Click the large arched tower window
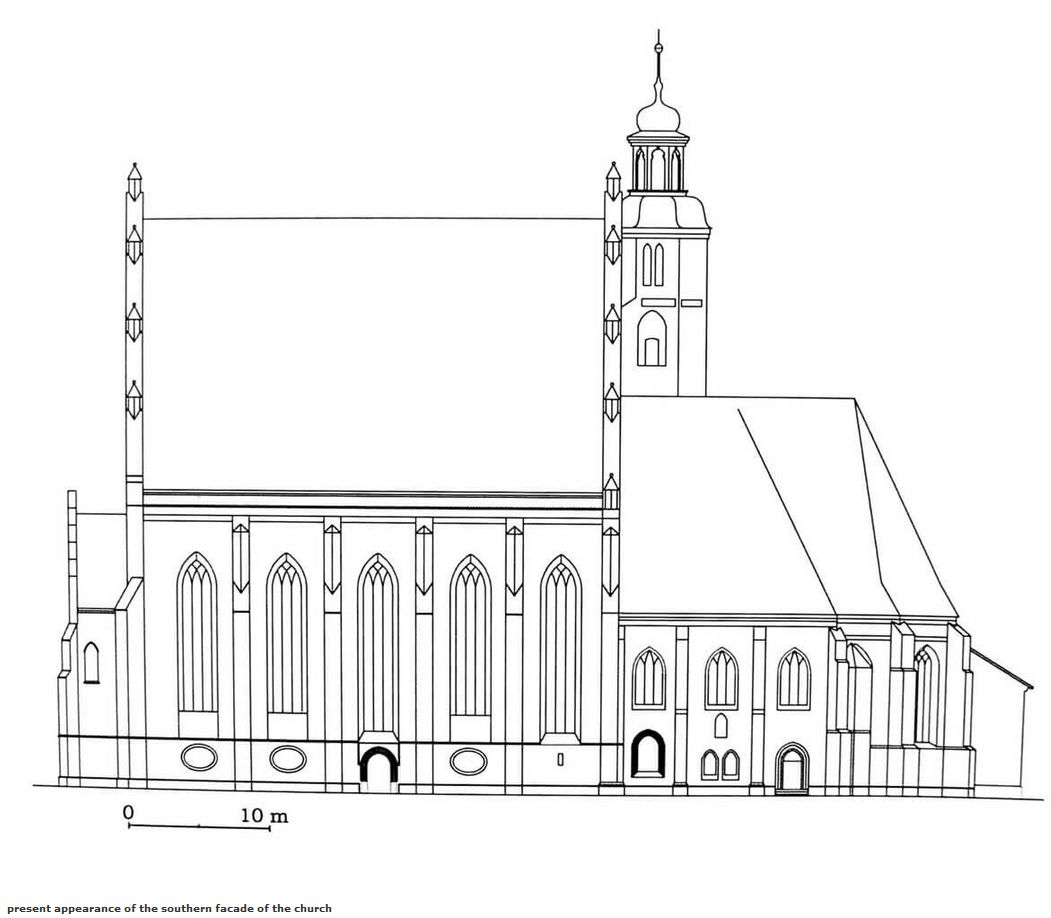Image resolution: width=1051 pixels, height=918 pixels. [x=651, y=339]
